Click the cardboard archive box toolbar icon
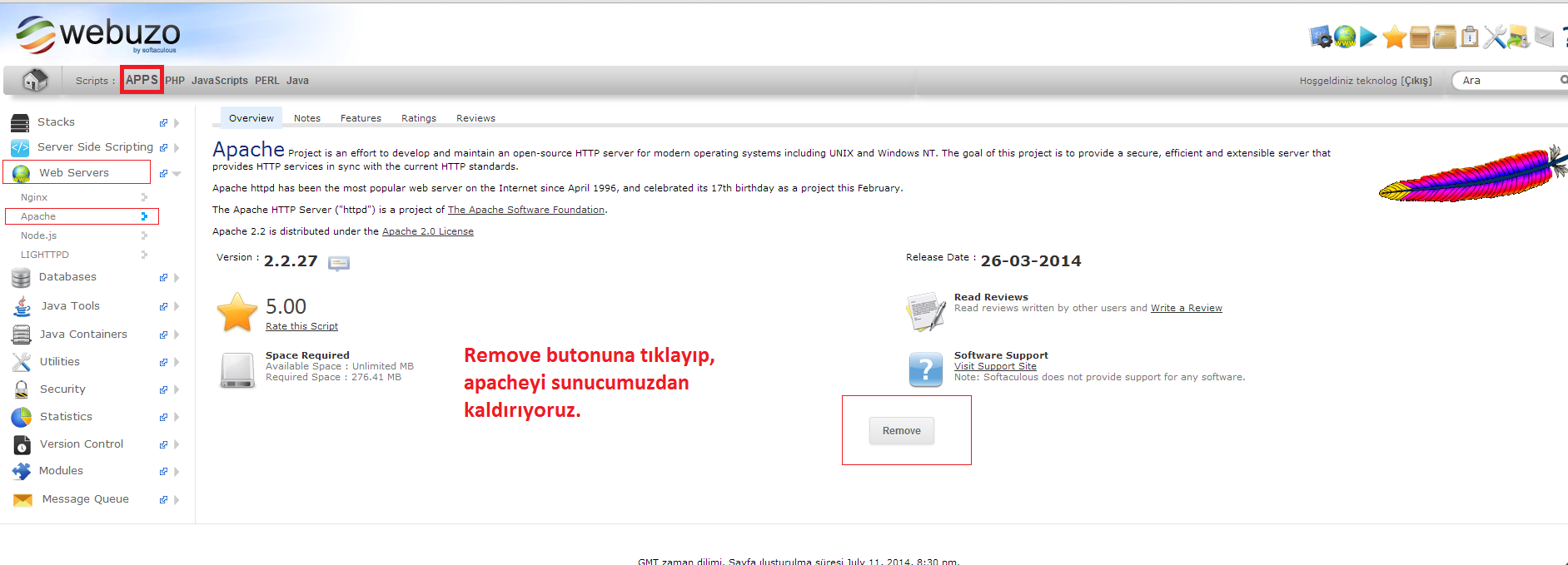This screenshot has height=565, width=1568. pyautogui.click(x=1445, y=37)
